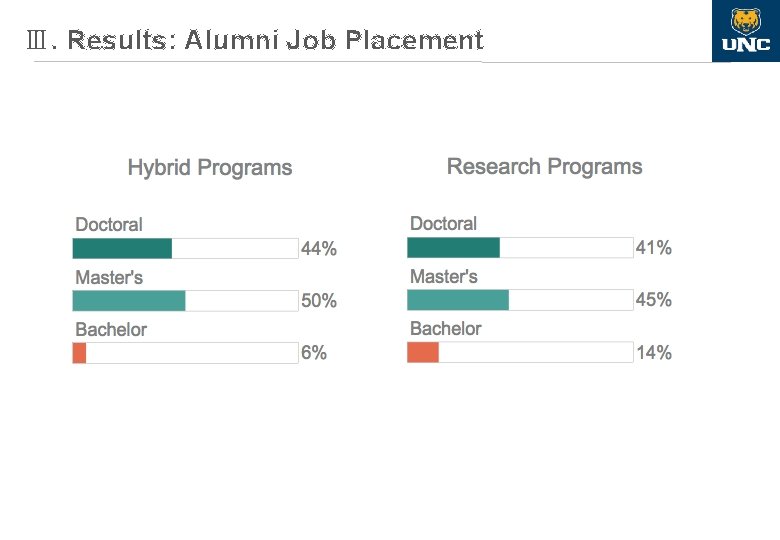Click the UNC bear logo
780x540 pixels.
[746, 30]
